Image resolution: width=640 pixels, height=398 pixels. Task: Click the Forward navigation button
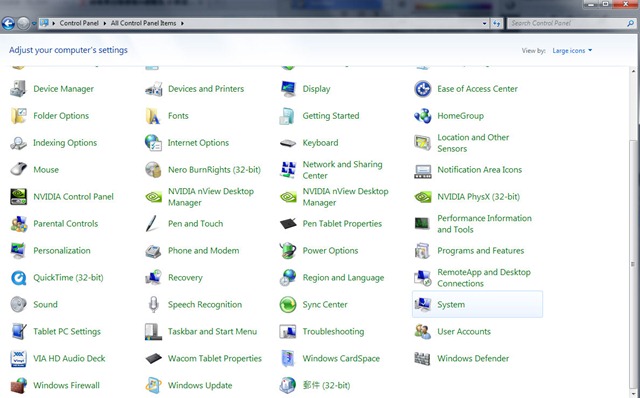click(23, 23)
